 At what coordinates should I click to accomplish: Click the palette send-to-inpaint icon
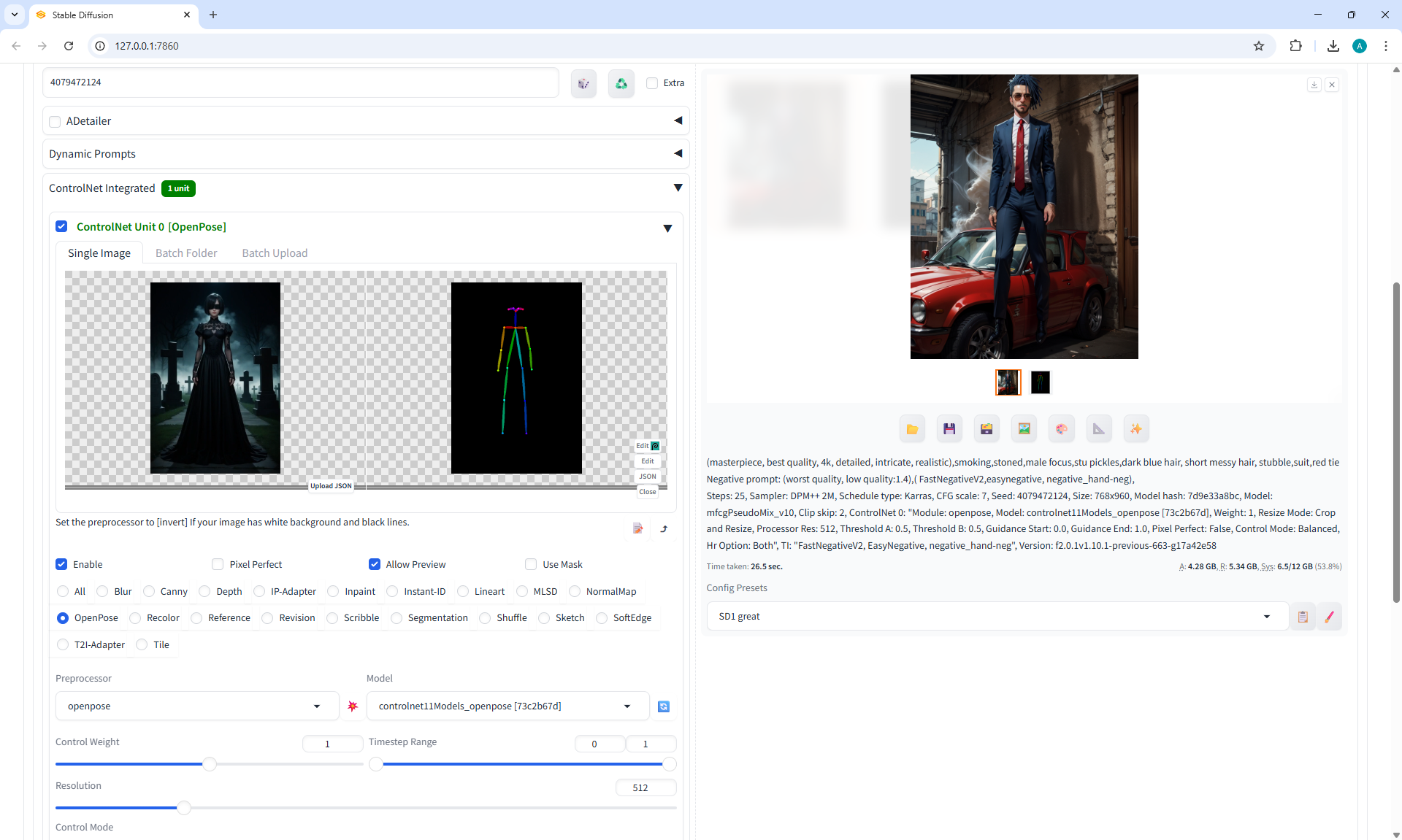click(1061, 429)
